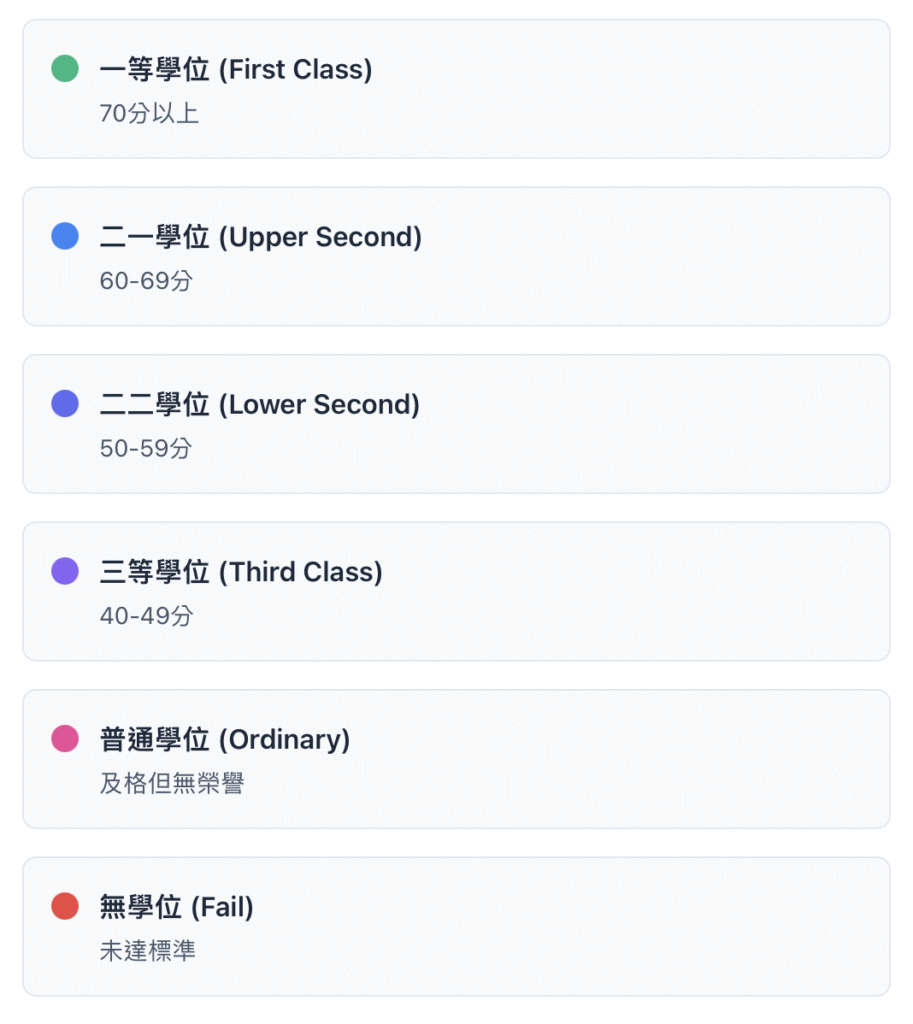
Task: Click the indigo dot beside Lower Second
Action: click(x=65, y=404)
